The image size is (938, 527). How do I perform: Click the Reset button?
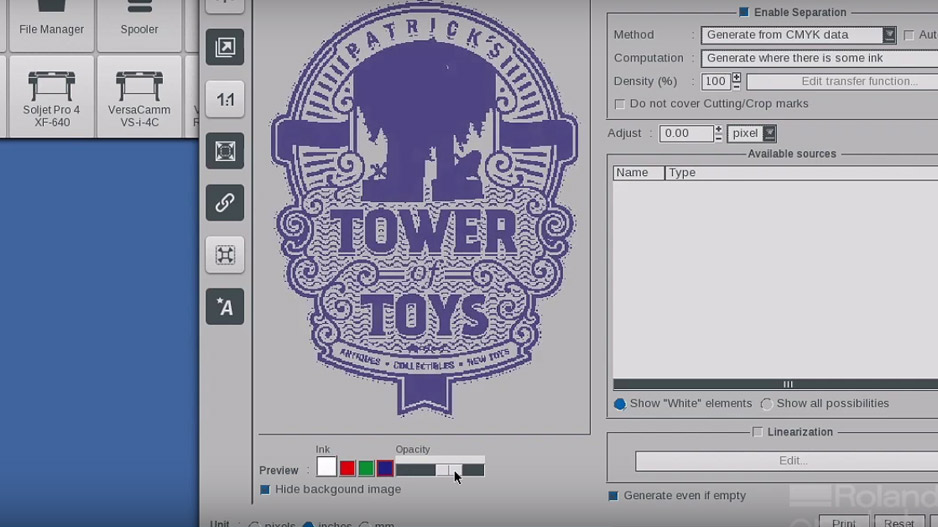pos(898,522)
